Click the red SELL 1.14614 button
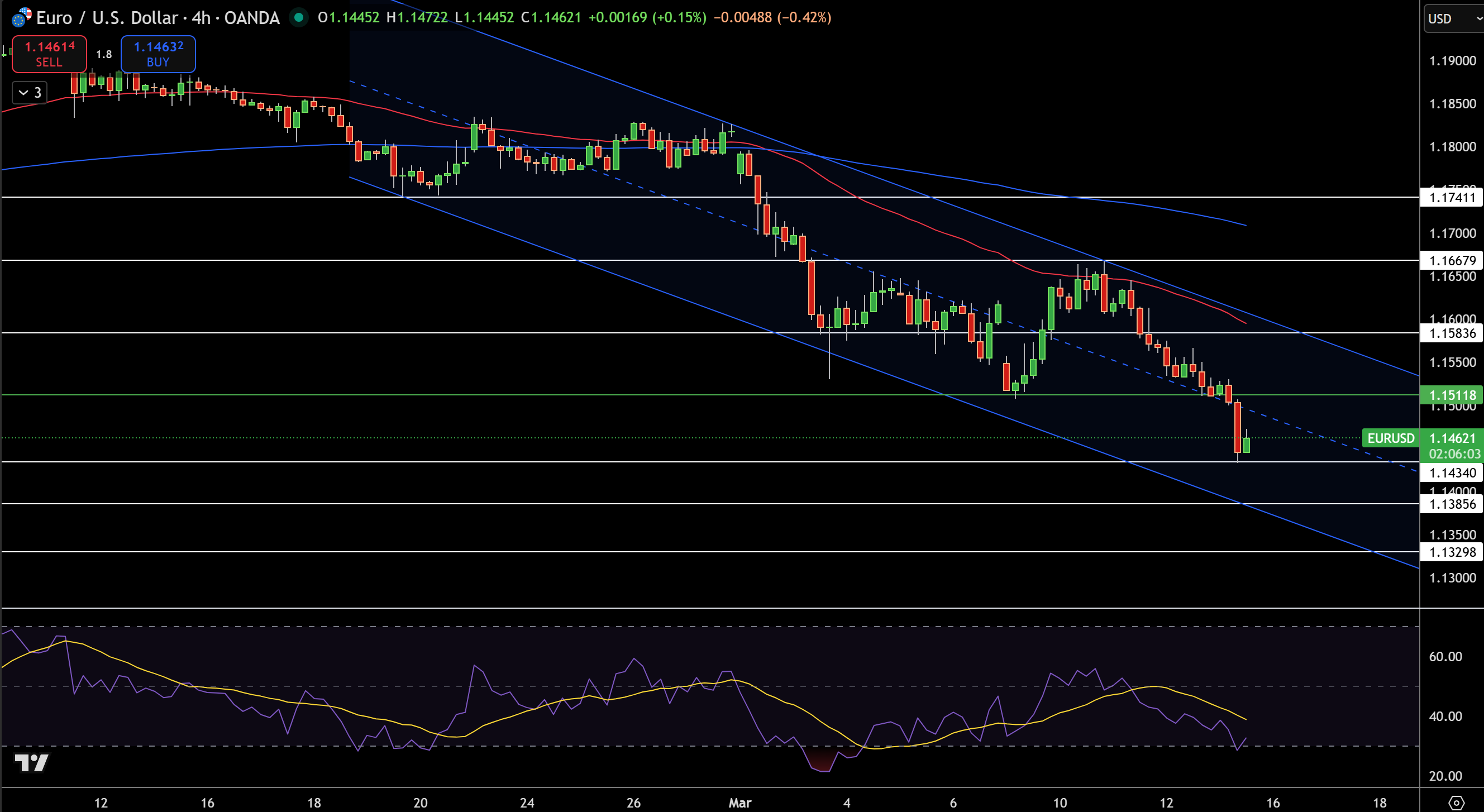The image size is (1484, 812). 49,54
